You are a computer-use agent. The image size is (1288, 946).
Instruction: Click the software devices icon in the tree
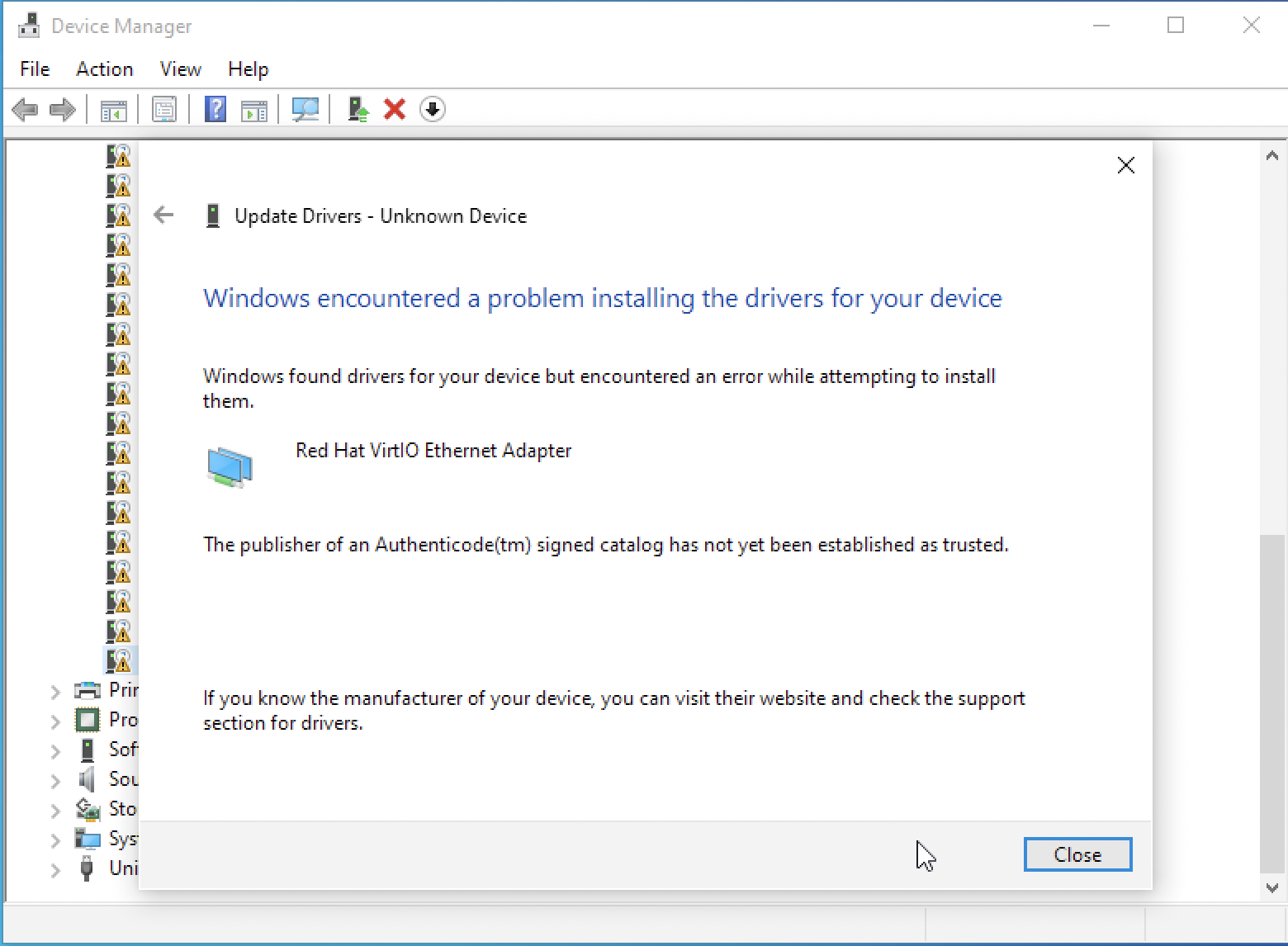click(88, 750)
